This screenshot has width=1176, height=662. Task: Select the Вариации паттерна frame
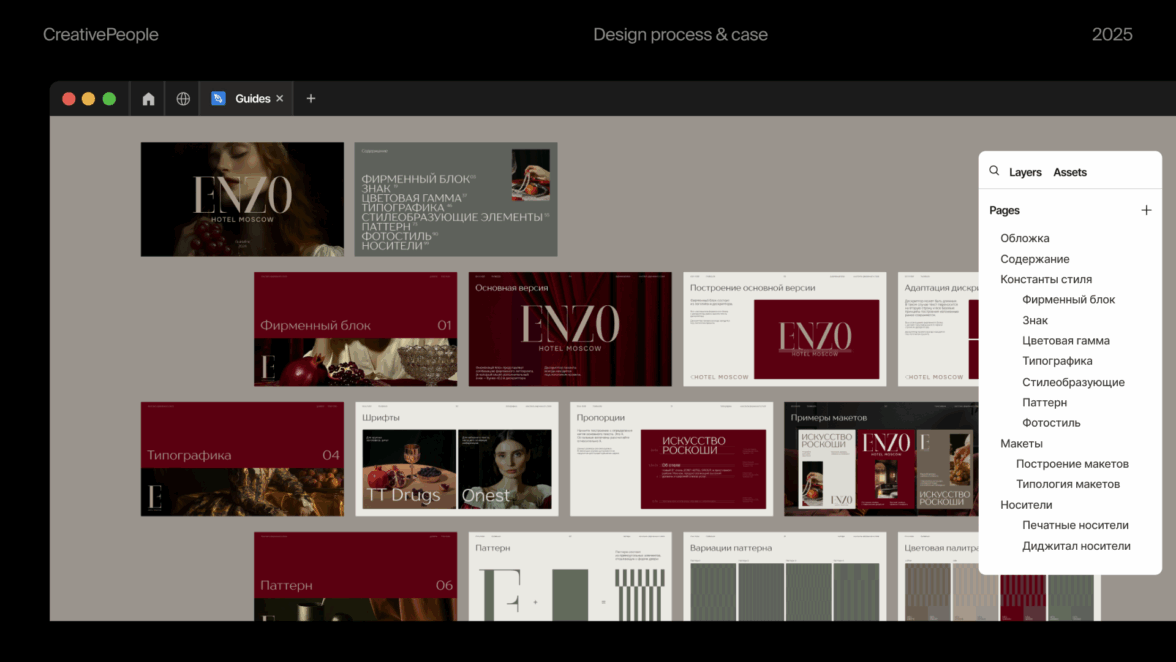point(784,577)
